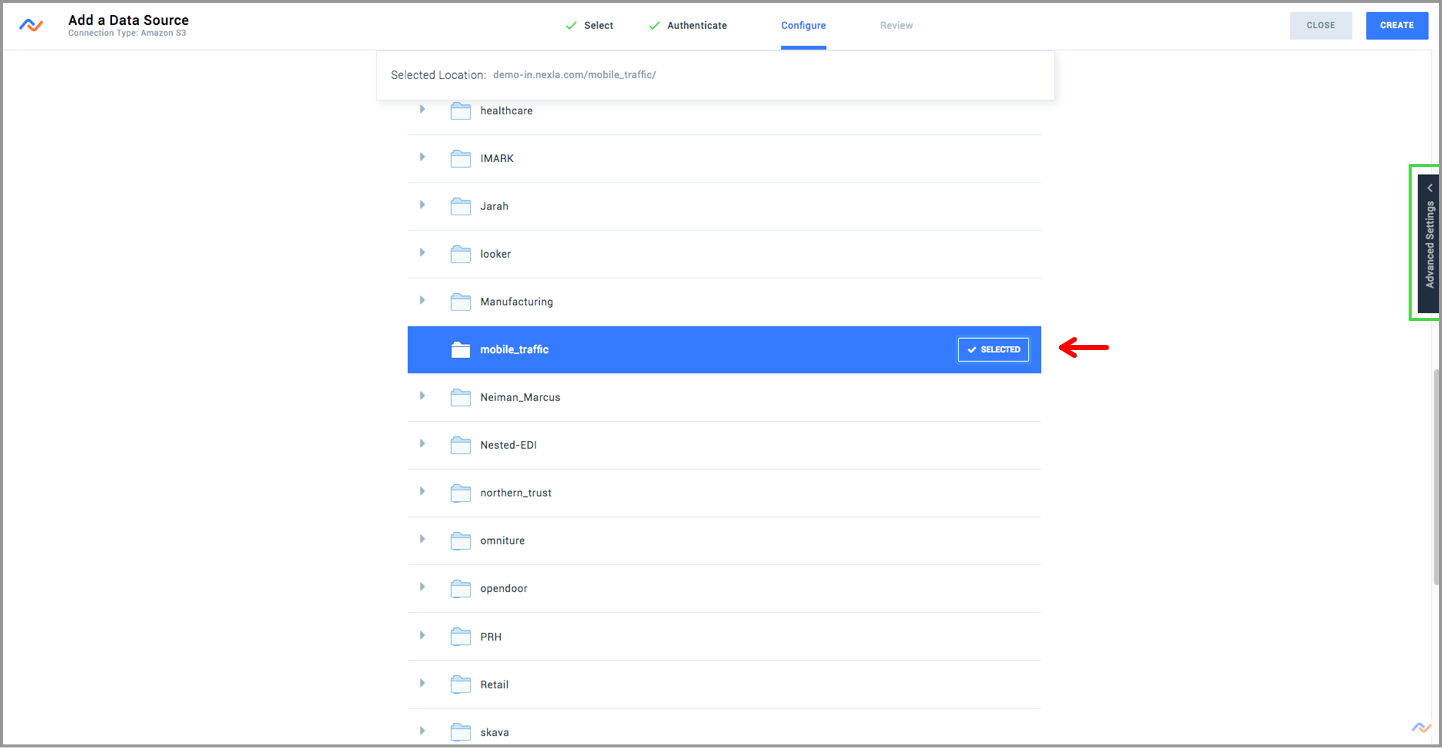The image size is (1442, 748).
Task: Click the IMARK folder icon
Action: (460, 158)
